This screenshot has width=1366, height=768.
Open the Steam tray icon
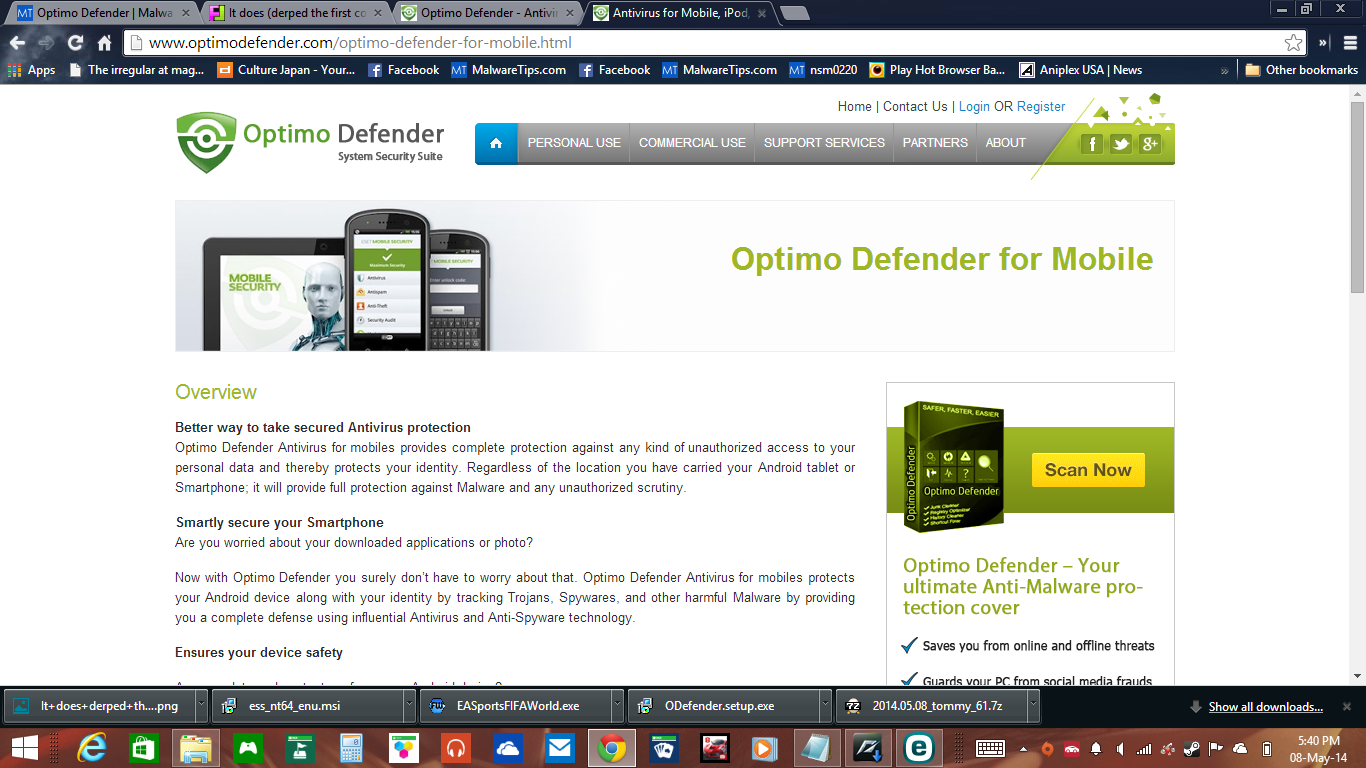click(x=1192, y=748)
